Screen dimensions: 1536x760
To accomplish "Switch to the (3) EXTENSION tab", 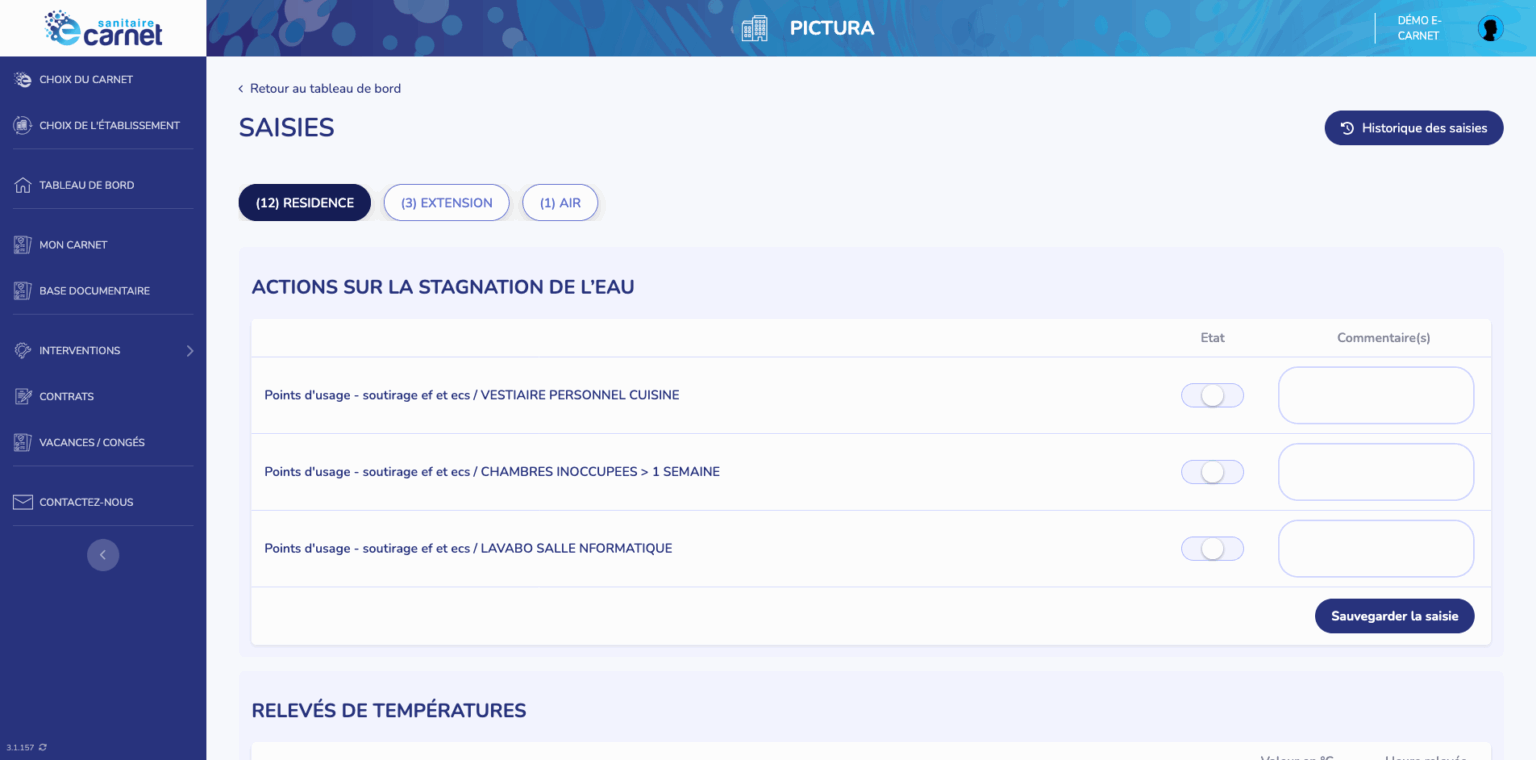I will pyautogui.click(x=447, y=203).
